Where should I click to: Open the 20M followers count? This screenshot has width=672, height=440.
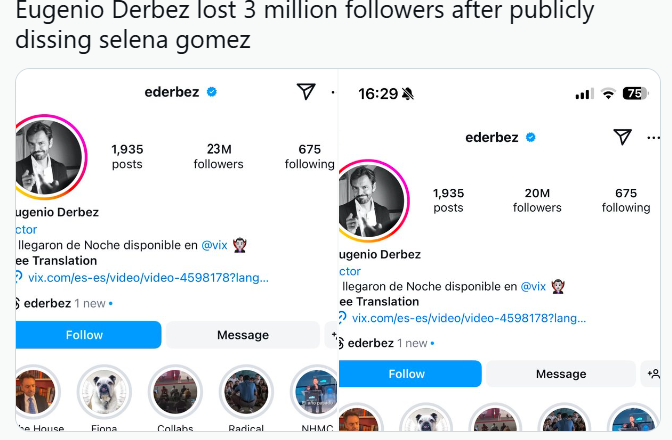(537, 200)
